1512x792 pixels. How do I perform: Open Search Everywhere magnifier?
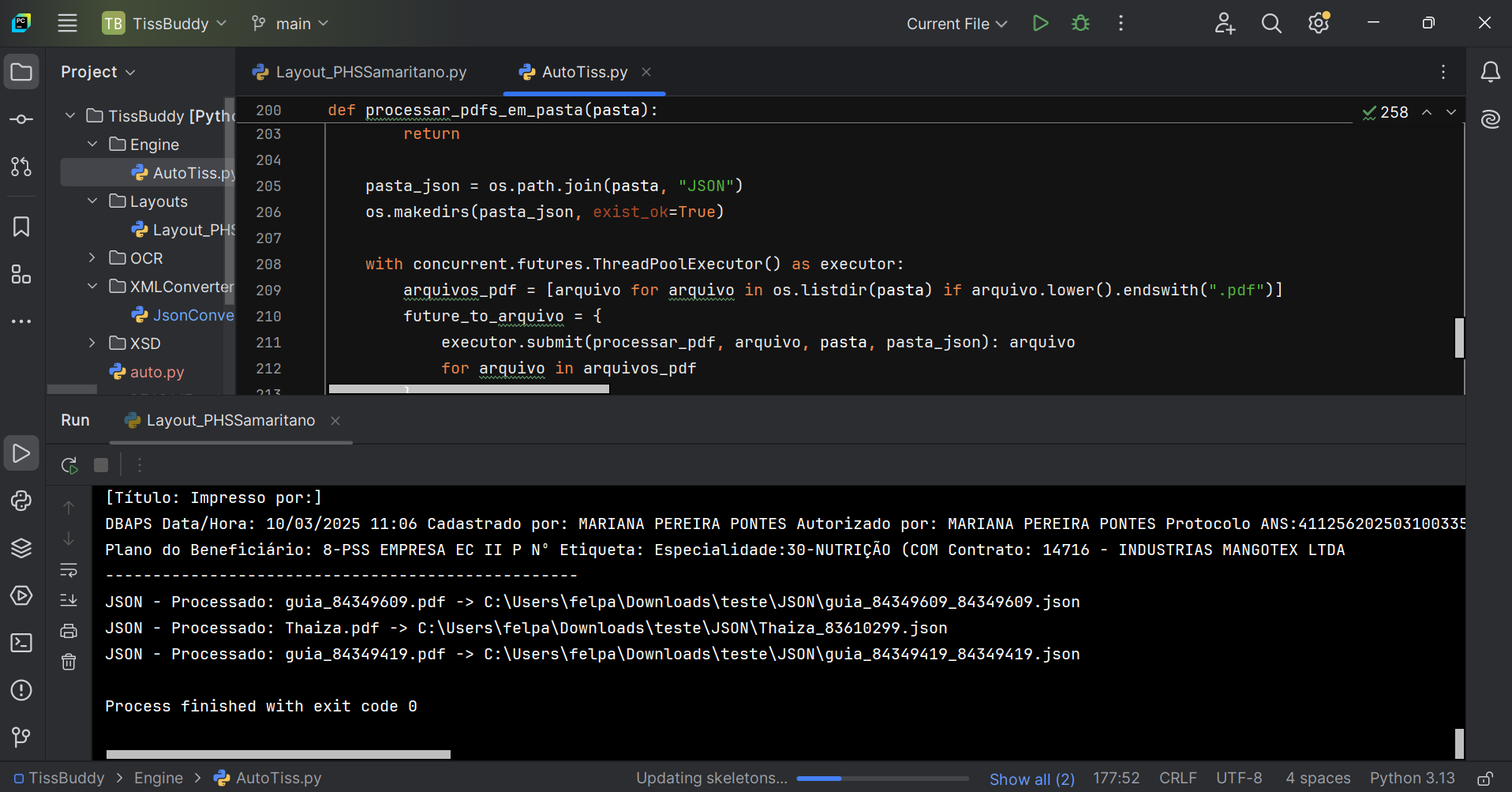pos(1271,24)
